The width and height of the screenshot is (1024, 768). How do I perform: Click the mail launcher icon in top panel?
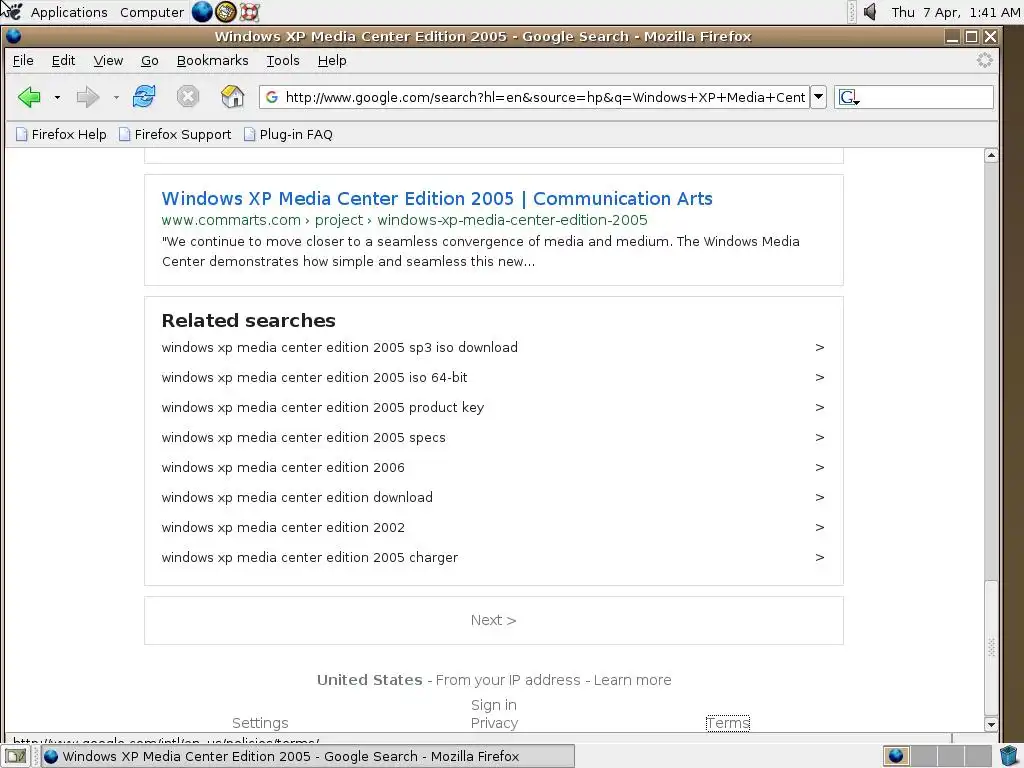click(225, 12)
